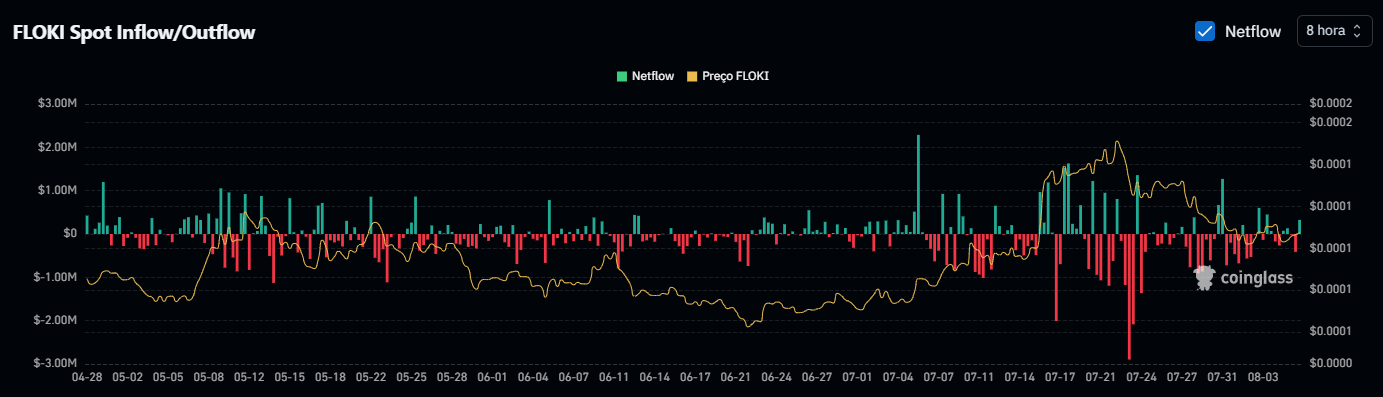Click the Netflow legend label
Viewport: 1383px width, 397px height.
click(653, 76)
